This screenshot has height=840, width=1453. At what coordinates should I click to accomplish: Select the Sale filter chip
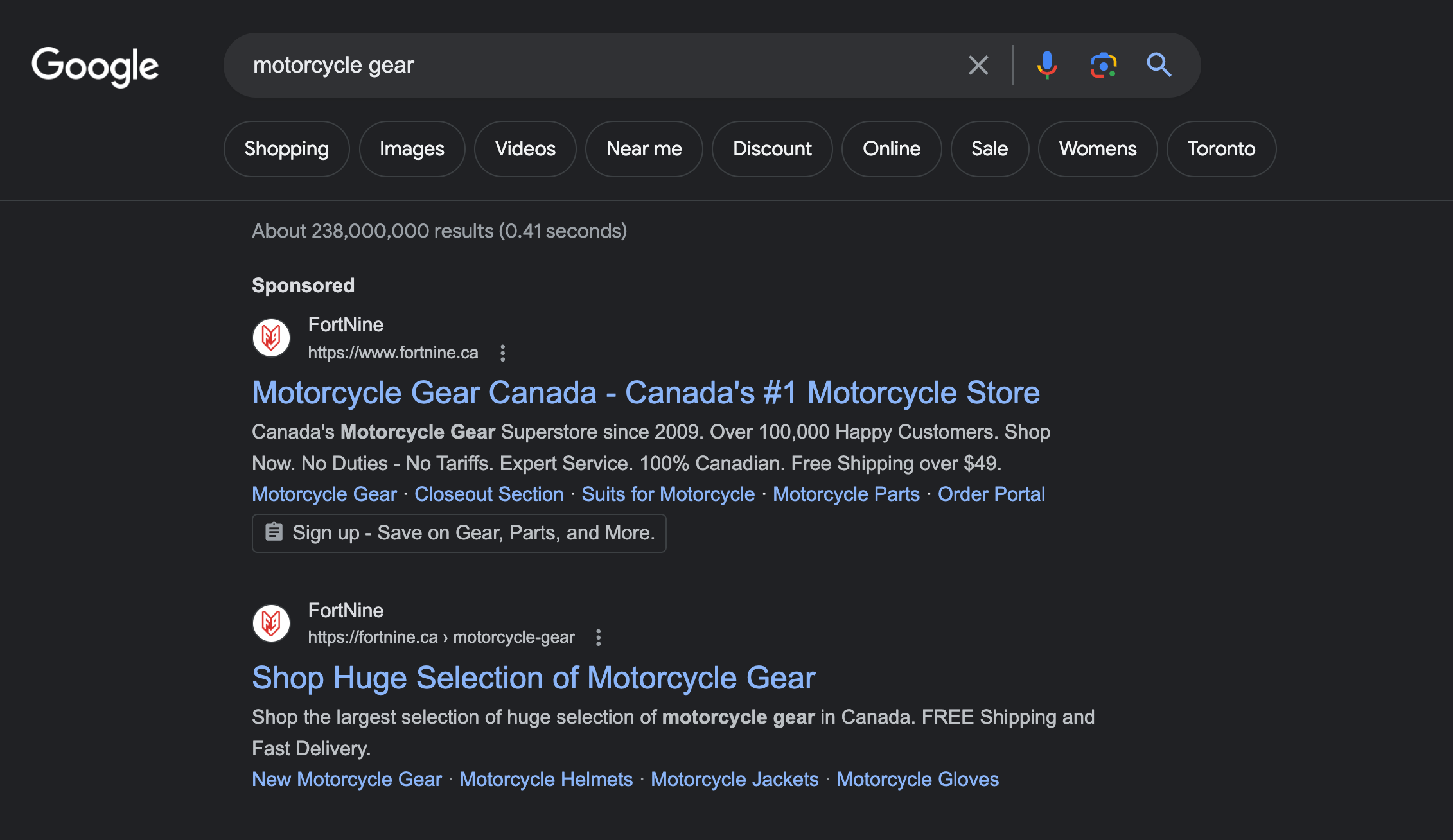point(990,149)
